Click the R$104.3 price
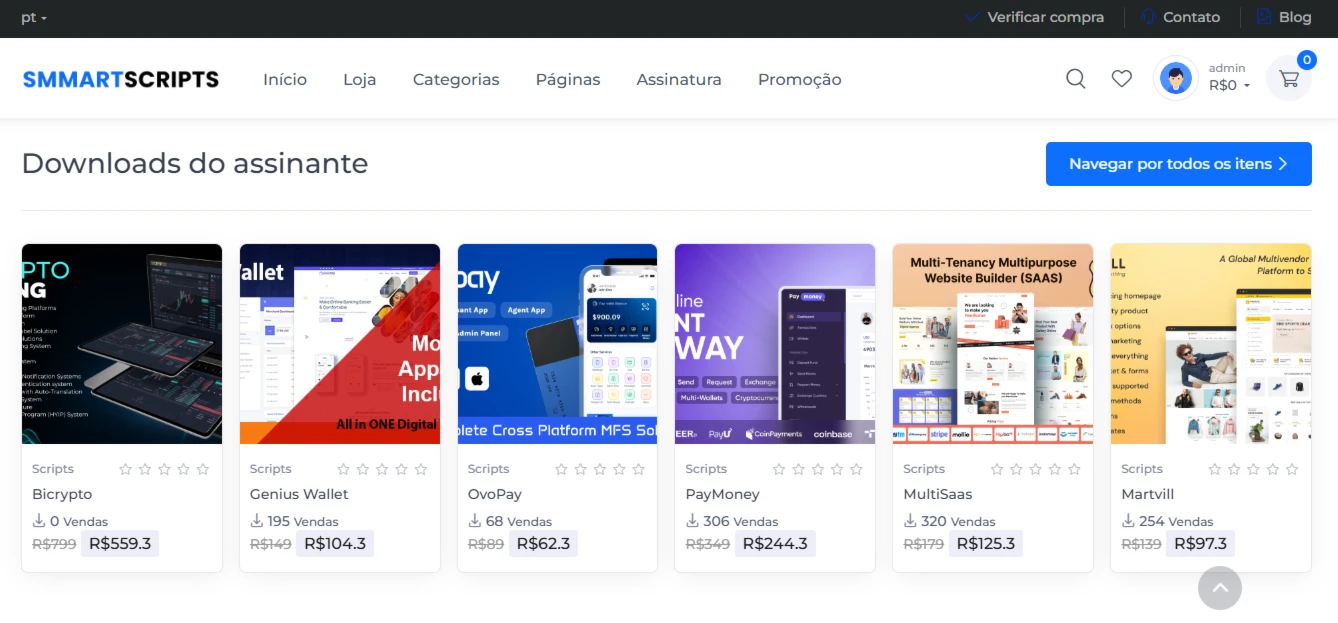1338x623 pixels. pos(335,544)
